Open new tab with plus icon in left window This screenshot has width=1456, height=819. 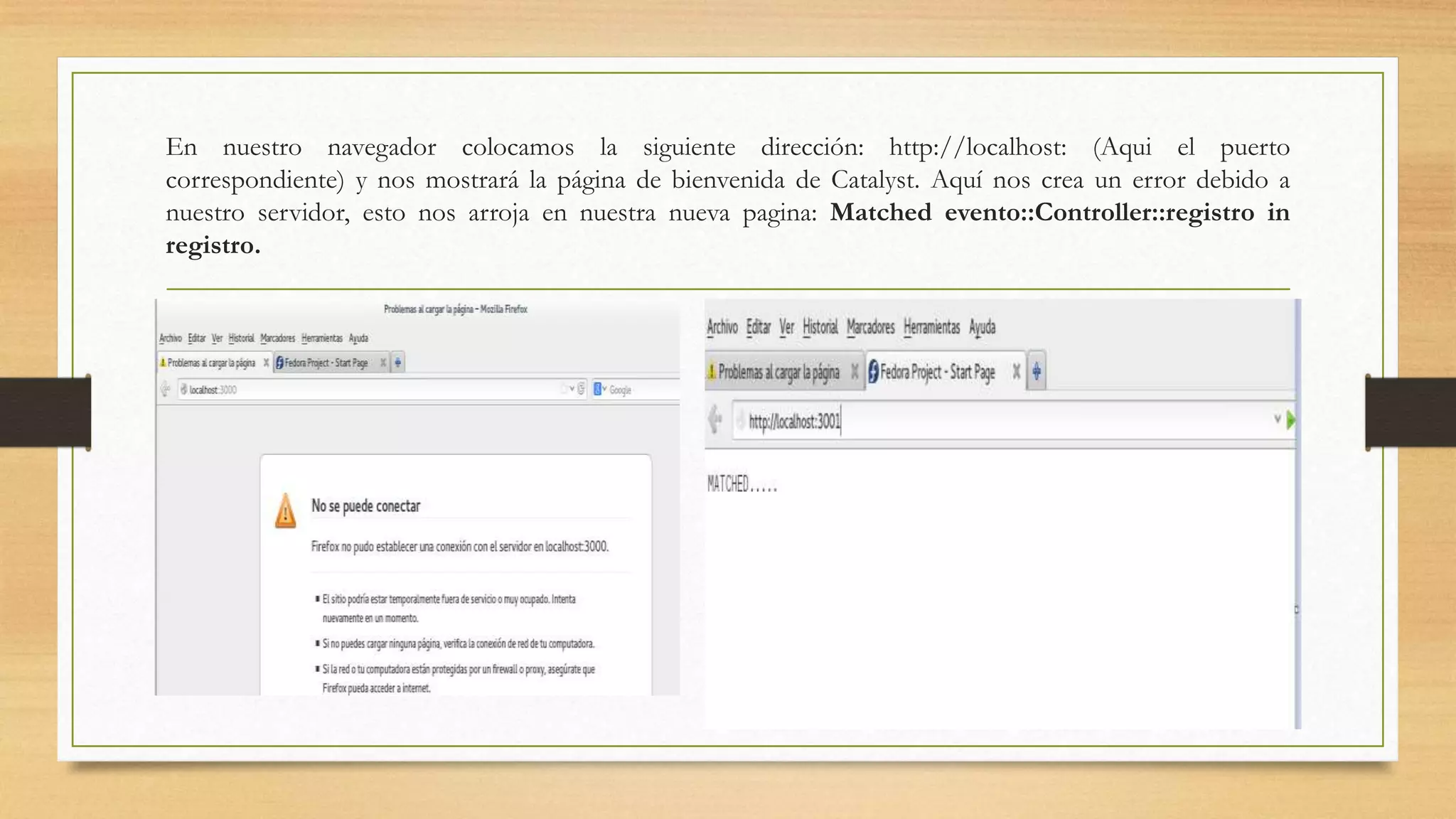click(398, 363)
